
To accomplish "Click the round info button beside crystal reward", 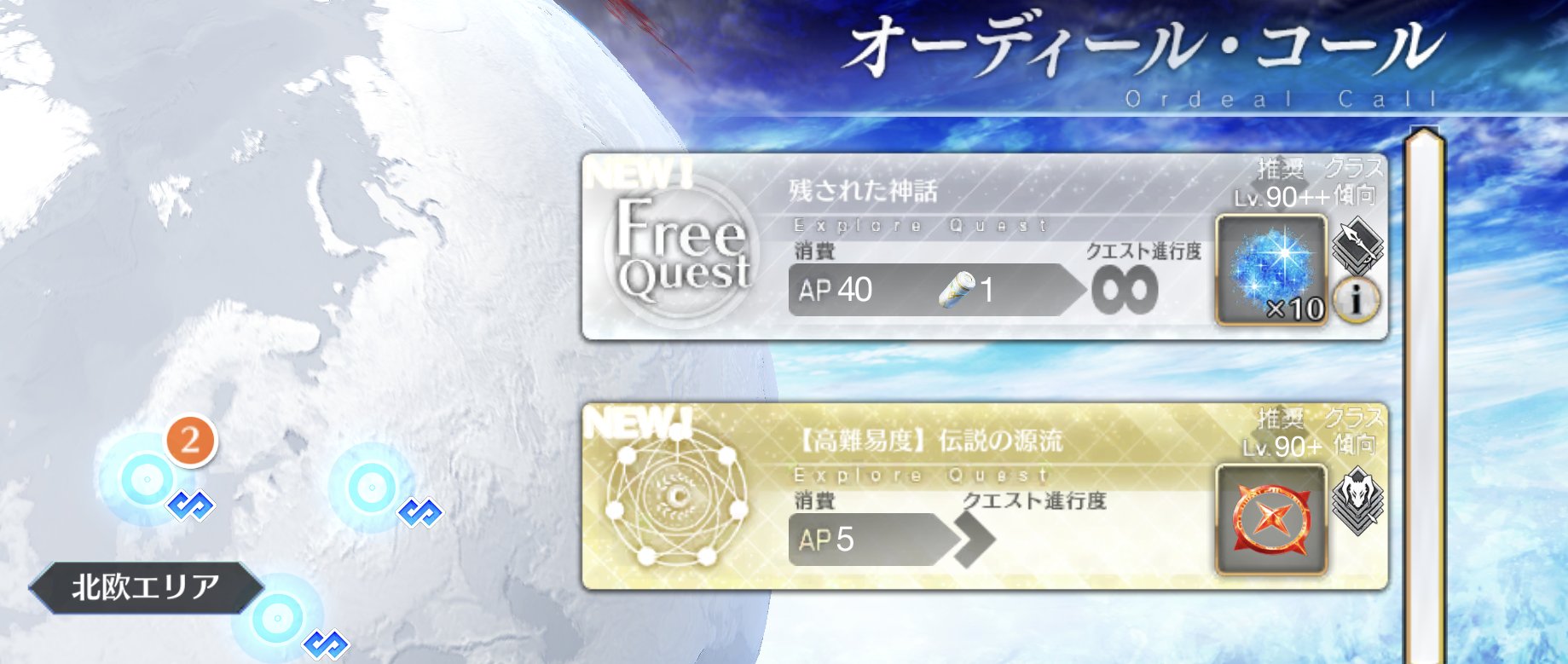I will coord(1356,299).
